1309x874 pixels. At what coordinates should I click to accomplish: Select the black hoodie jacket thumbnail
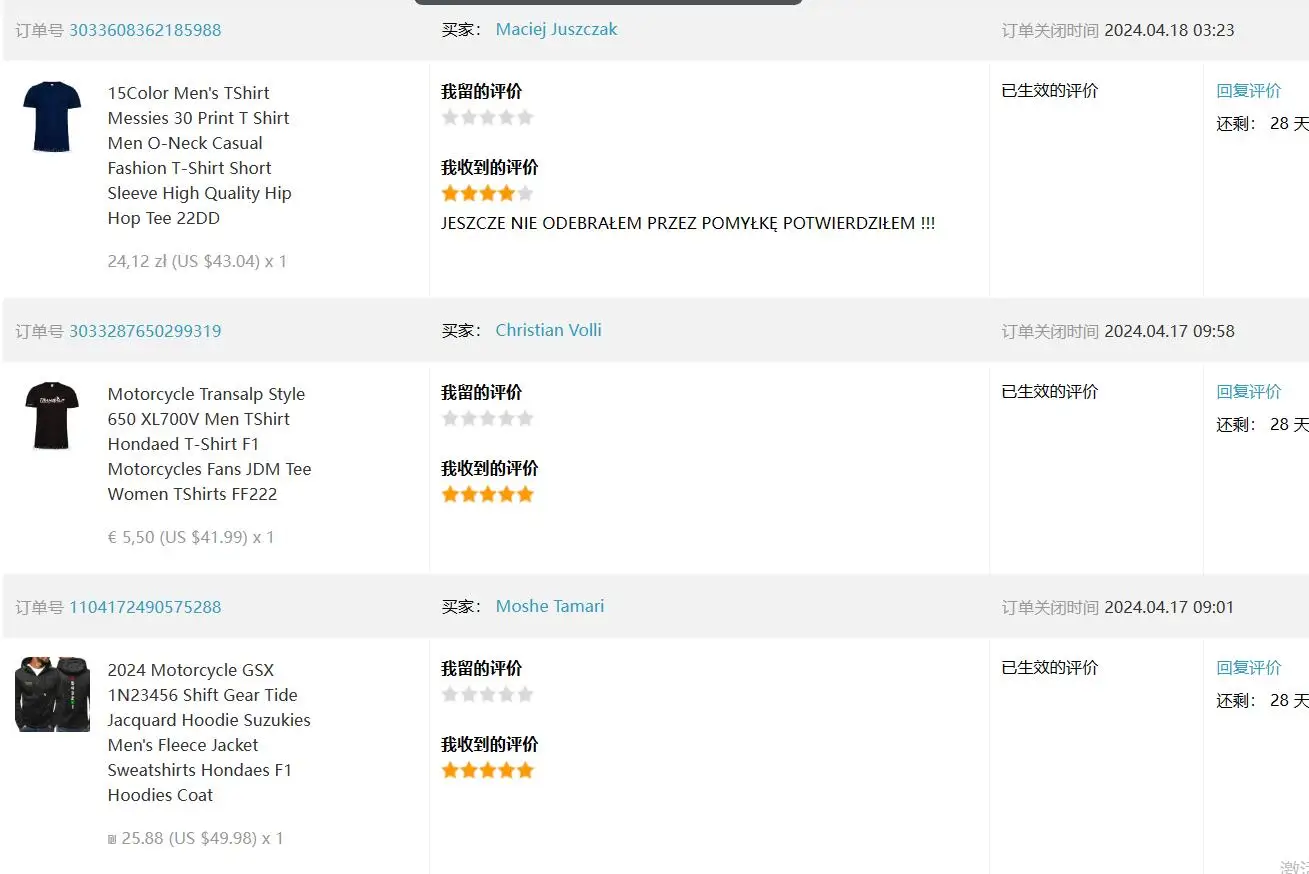click(x=52, y=694)
